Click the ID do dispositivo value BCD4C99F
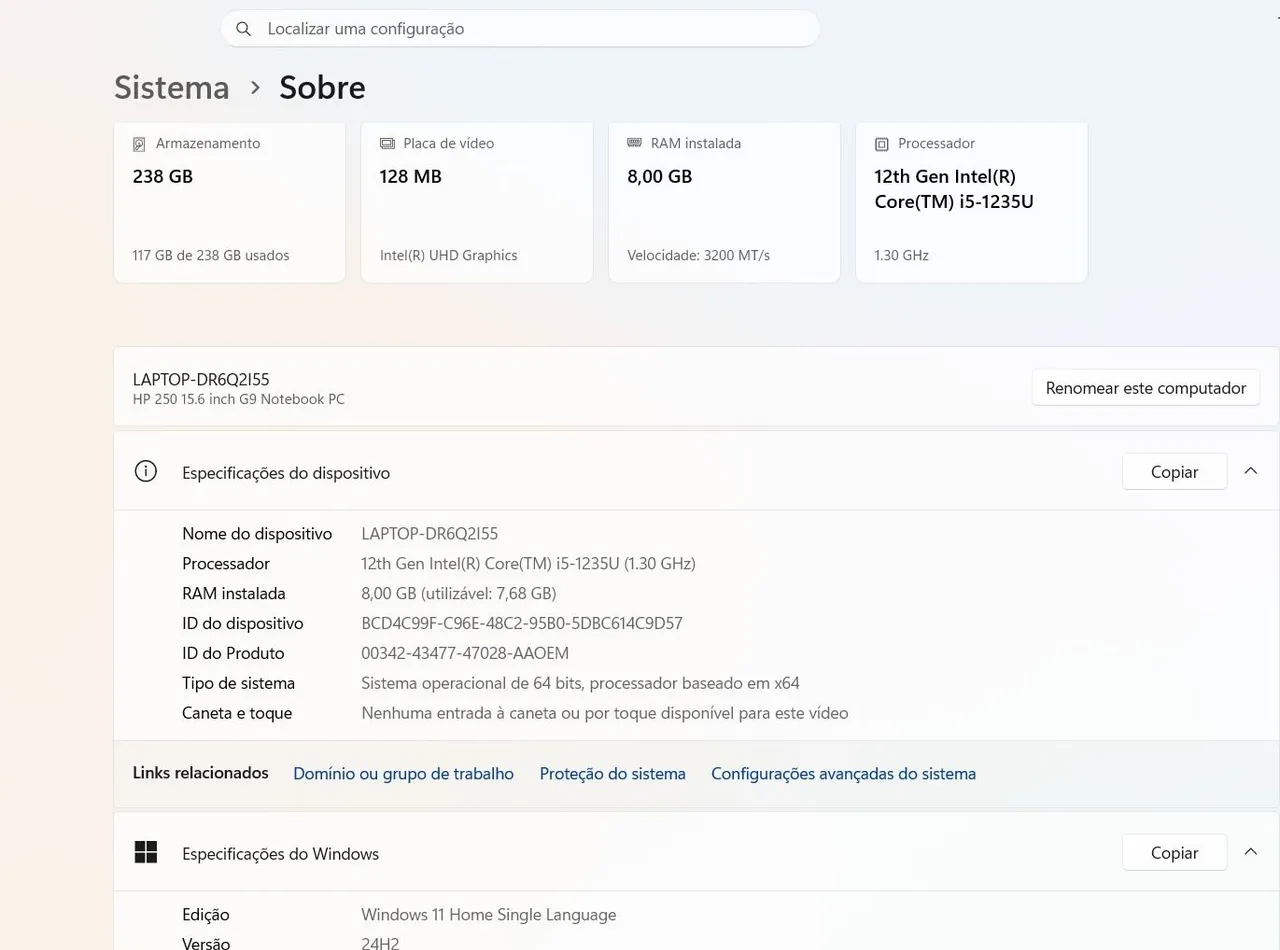1280x950 pixels. pyautogui.click(x=522, y=624)
